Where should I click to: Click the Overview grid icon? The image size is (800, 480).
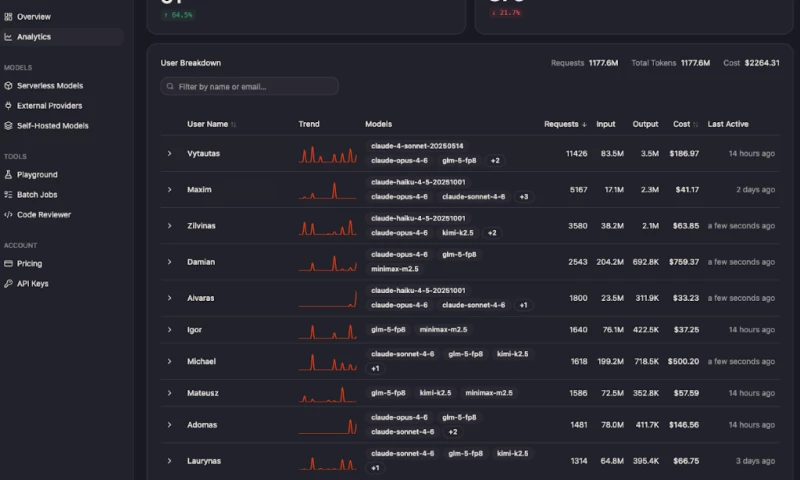pyautogui.click(x=8, y=17)
